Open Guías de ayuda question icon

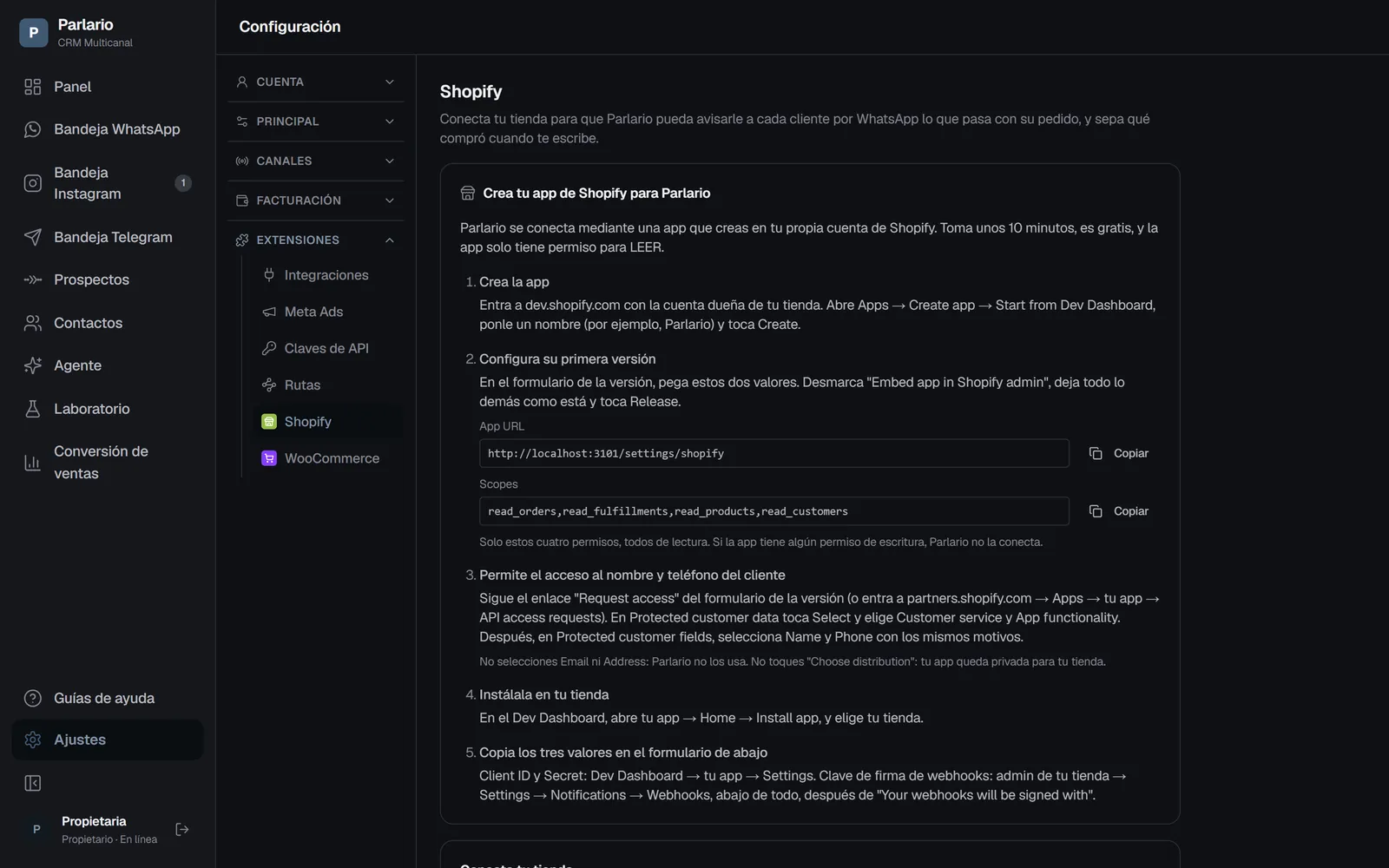tap(33, 698)
